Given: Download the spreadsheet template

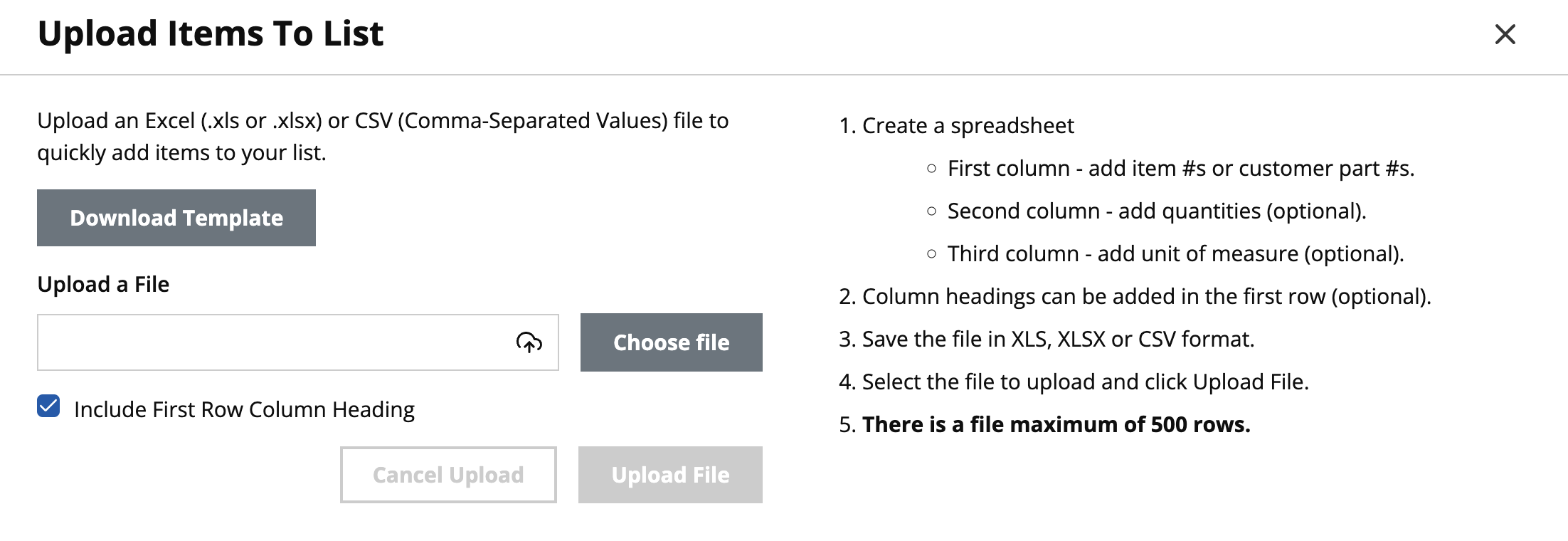Looking at the screenshot, I should (176, 218).
